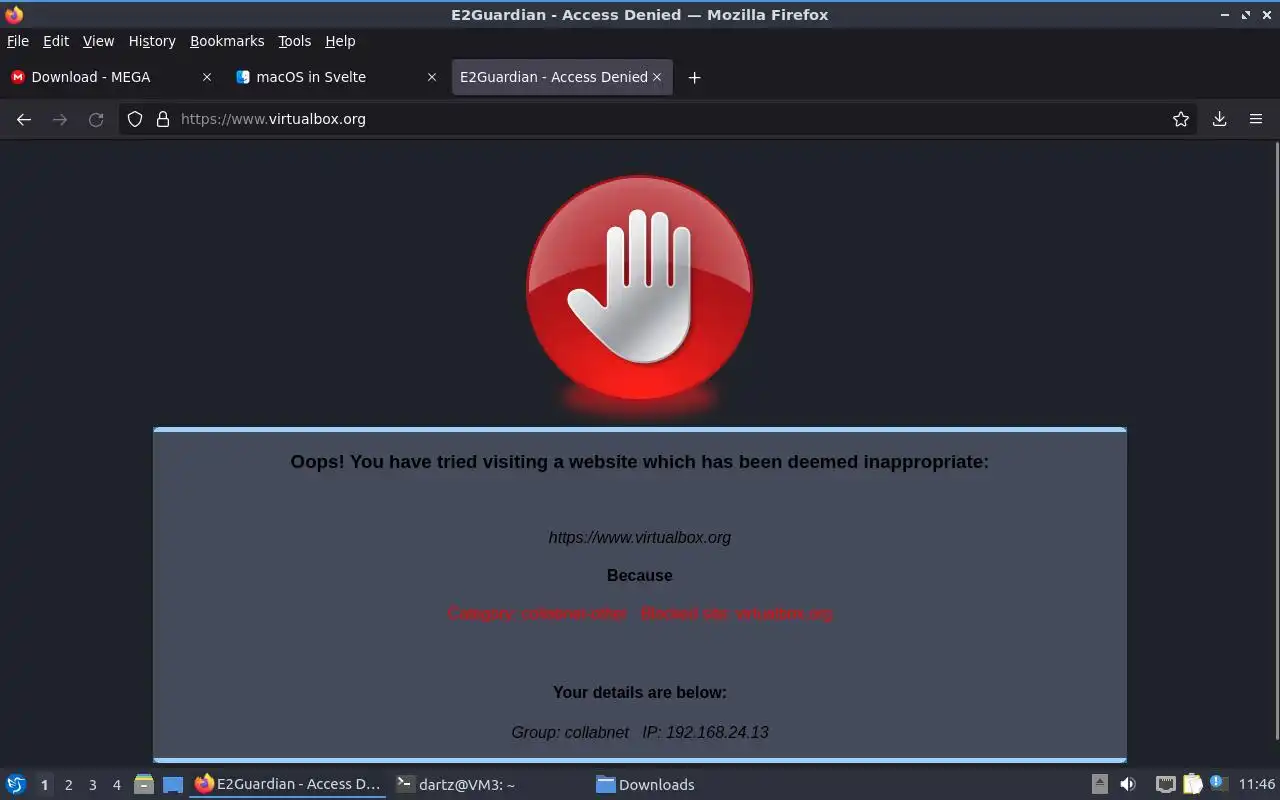This screenshot has width=1280, height=800.
Task: Open the file manager launcher in taskbar
Action: (x=143, y=784)
